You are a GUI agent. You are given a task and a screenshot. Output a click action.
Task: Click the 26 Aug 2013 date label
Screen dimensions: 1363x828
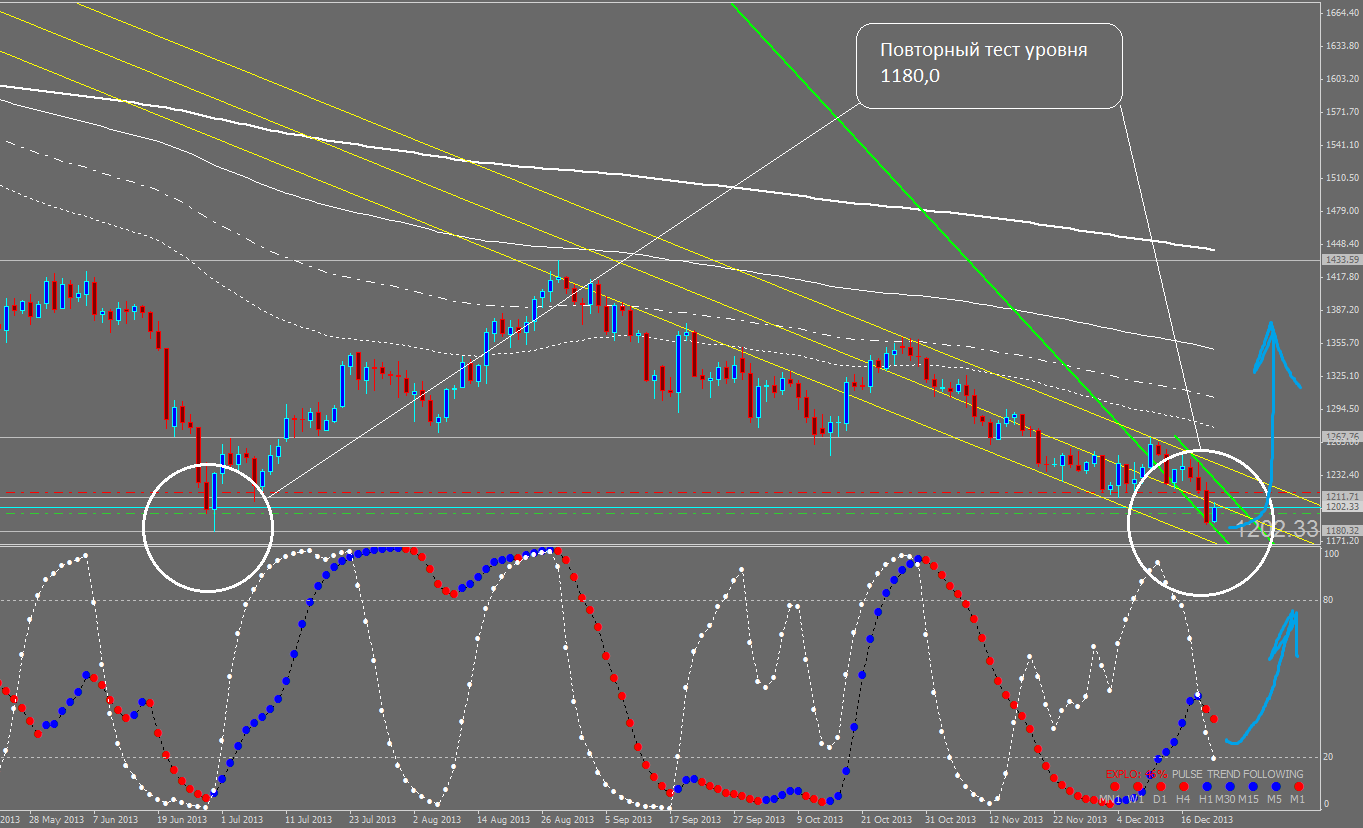point(567,820)
